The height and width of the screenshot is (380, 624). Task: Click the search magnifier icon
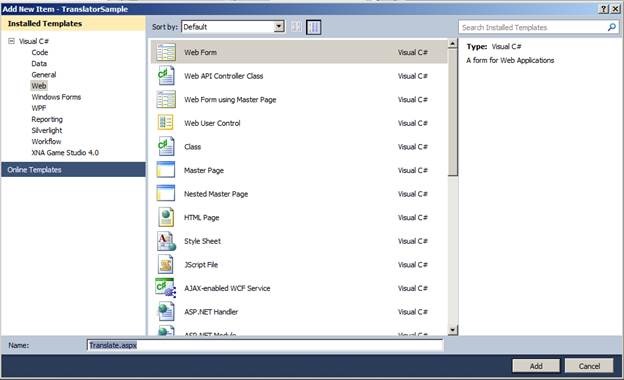click(x=612, y=27)
